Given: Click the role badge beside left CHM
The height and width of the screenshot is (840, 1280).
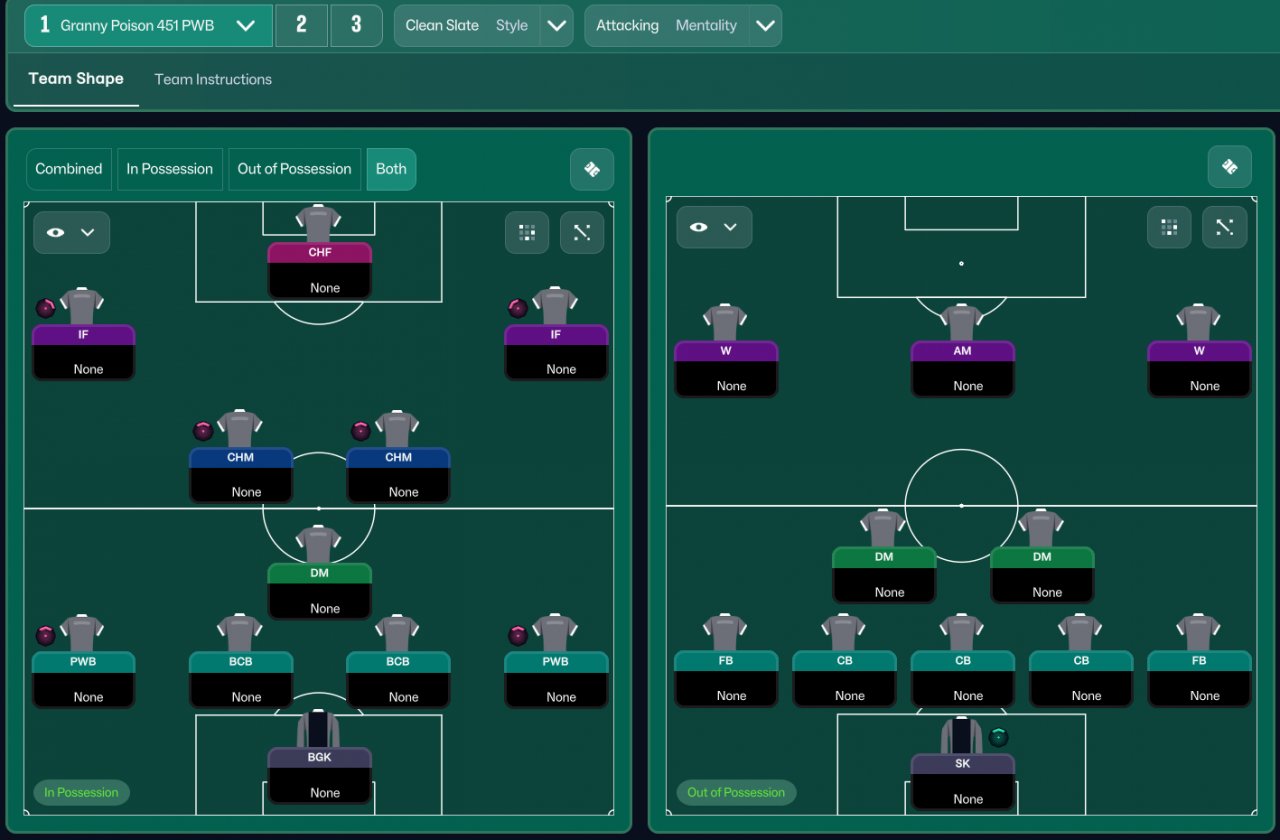Looking at the screenshot, I should pos(203,431).
